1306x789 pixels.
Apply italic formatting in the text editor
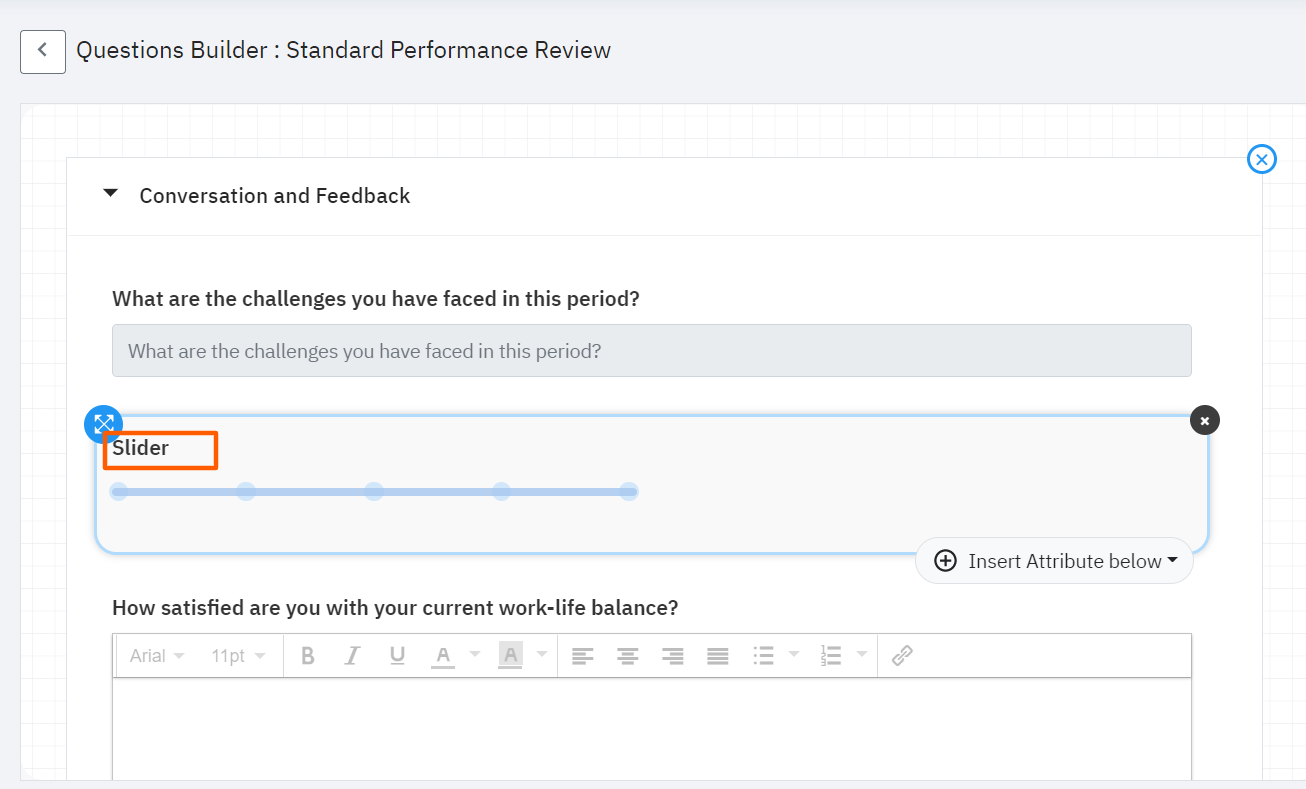point(352,655)
